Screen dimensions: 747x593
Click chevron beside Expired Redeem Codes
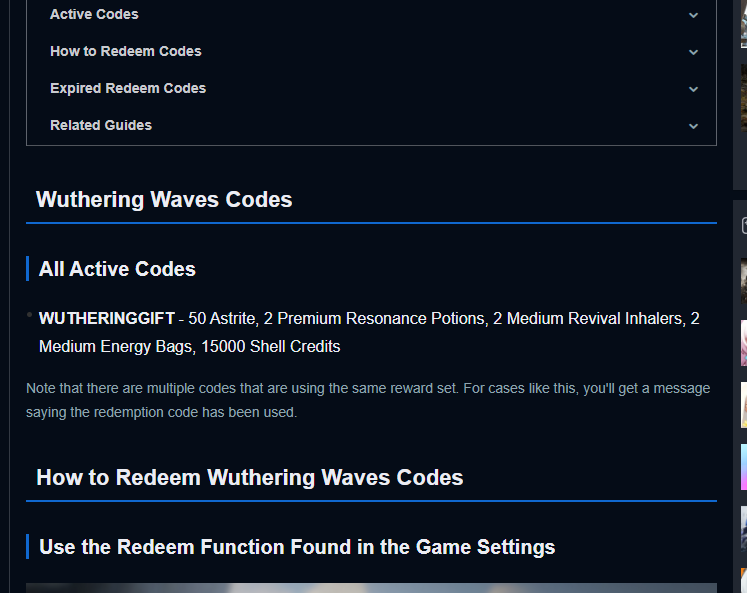tap(693, 89)
